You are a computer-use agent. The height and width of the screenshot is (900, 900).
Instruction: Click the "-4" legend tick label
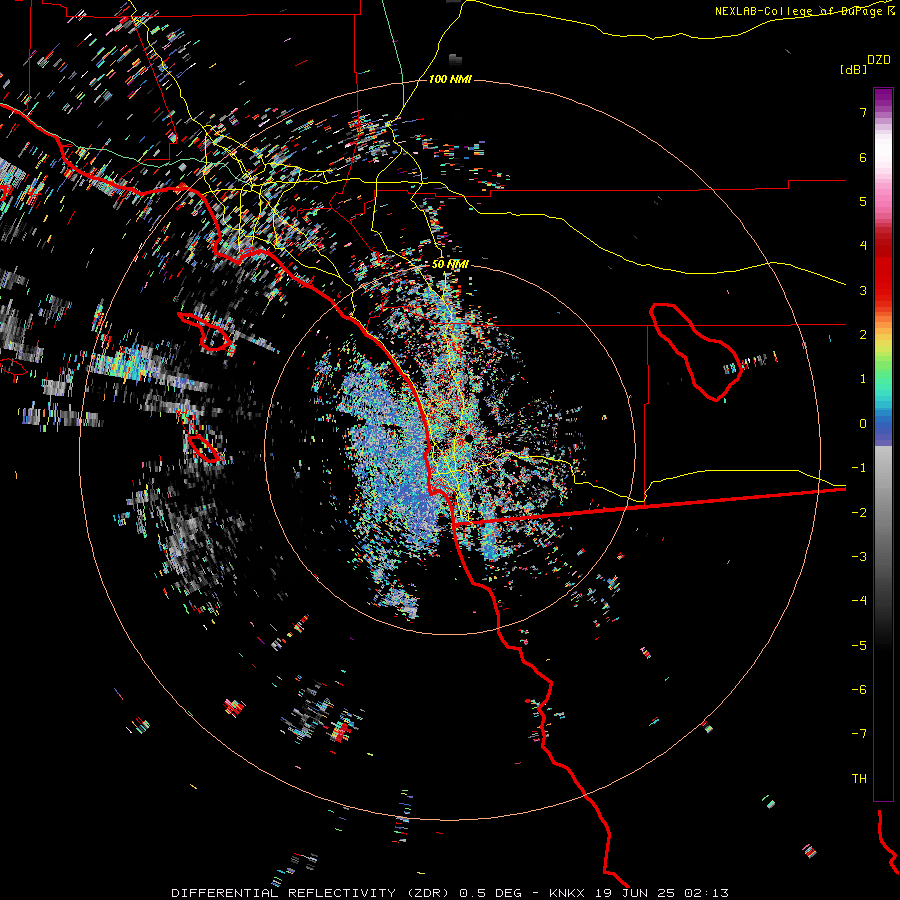[x=859, y=601]
